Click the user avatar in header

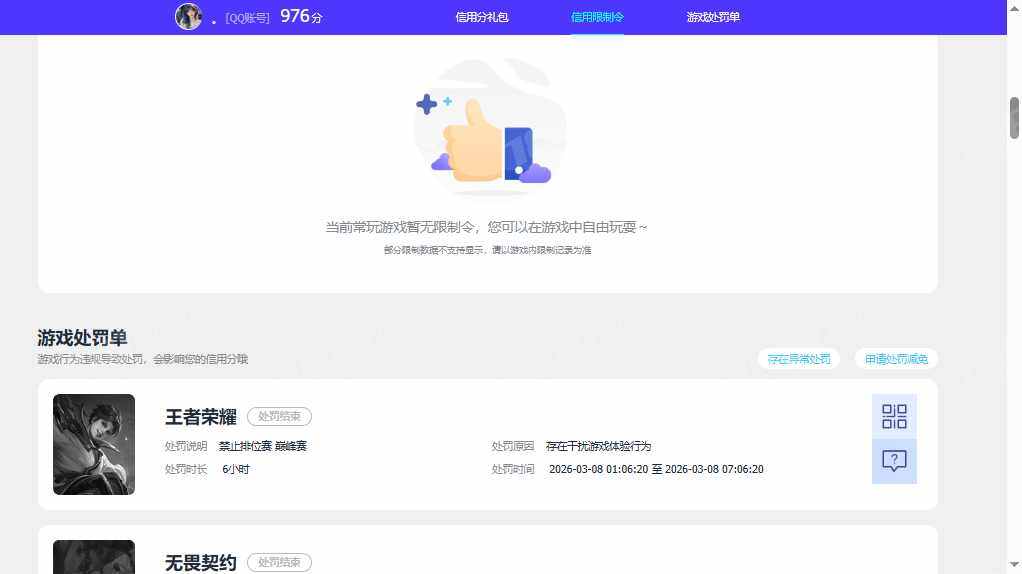pyautogui.click(x=188, y=17)
